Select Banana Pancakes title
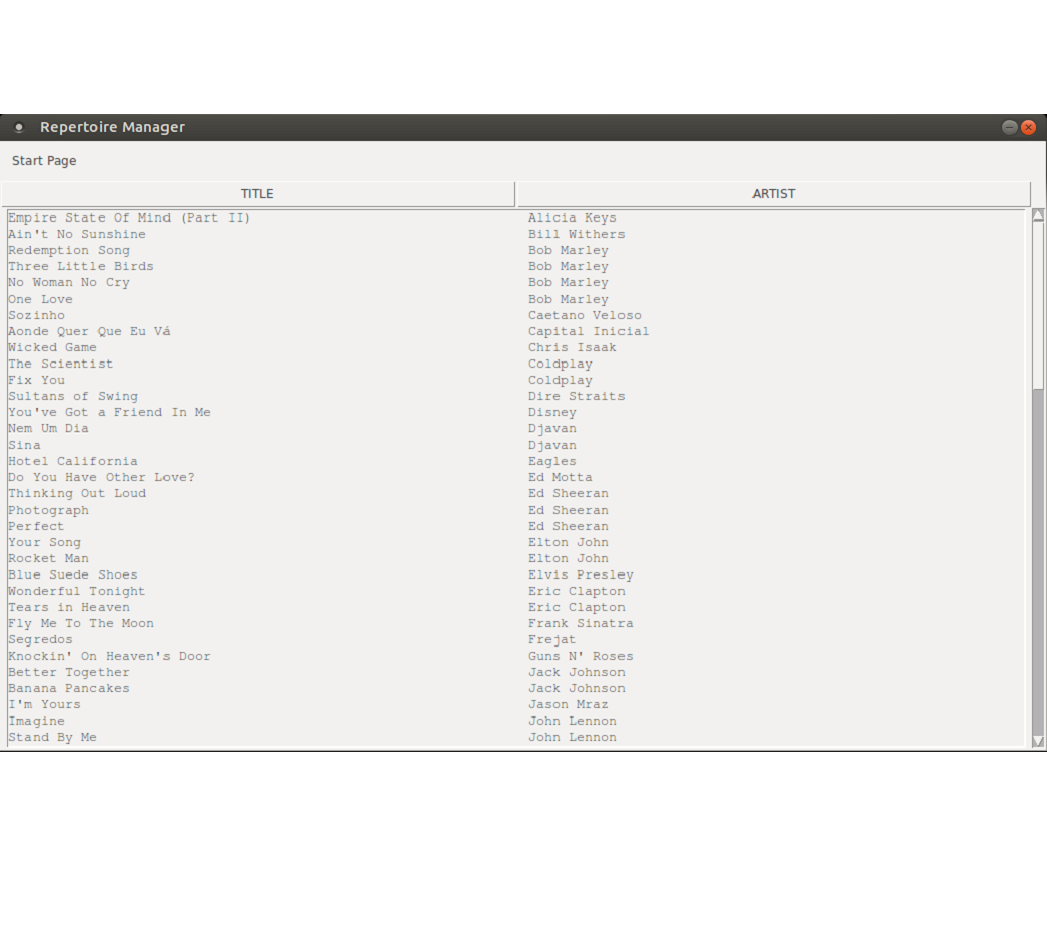This screenshot has width=1047, height=941. 69,689
